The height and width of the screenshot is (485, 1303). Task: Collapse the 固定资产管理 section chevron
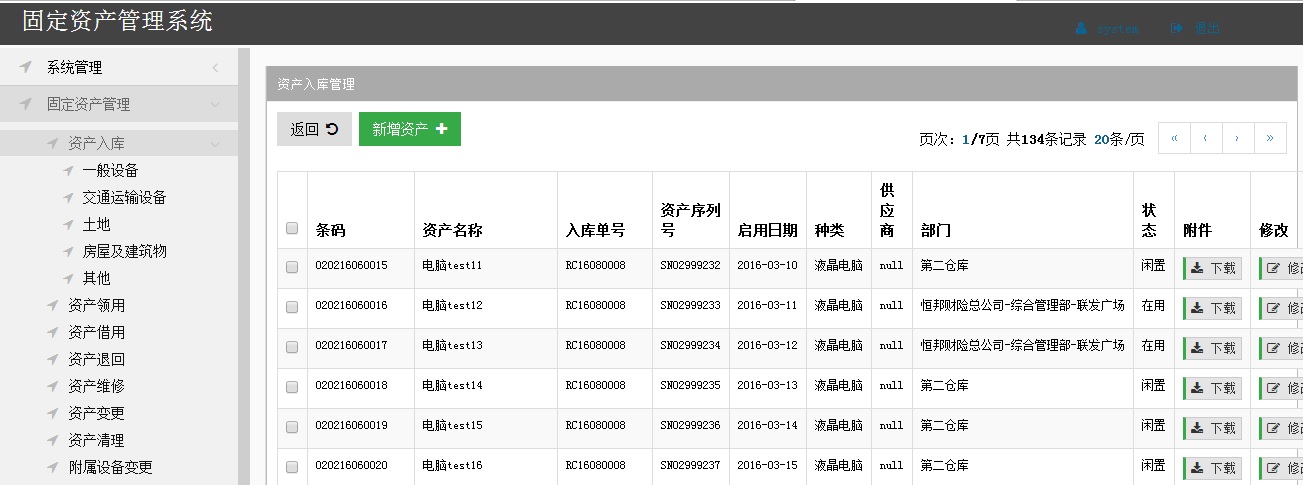coord(215,104)
